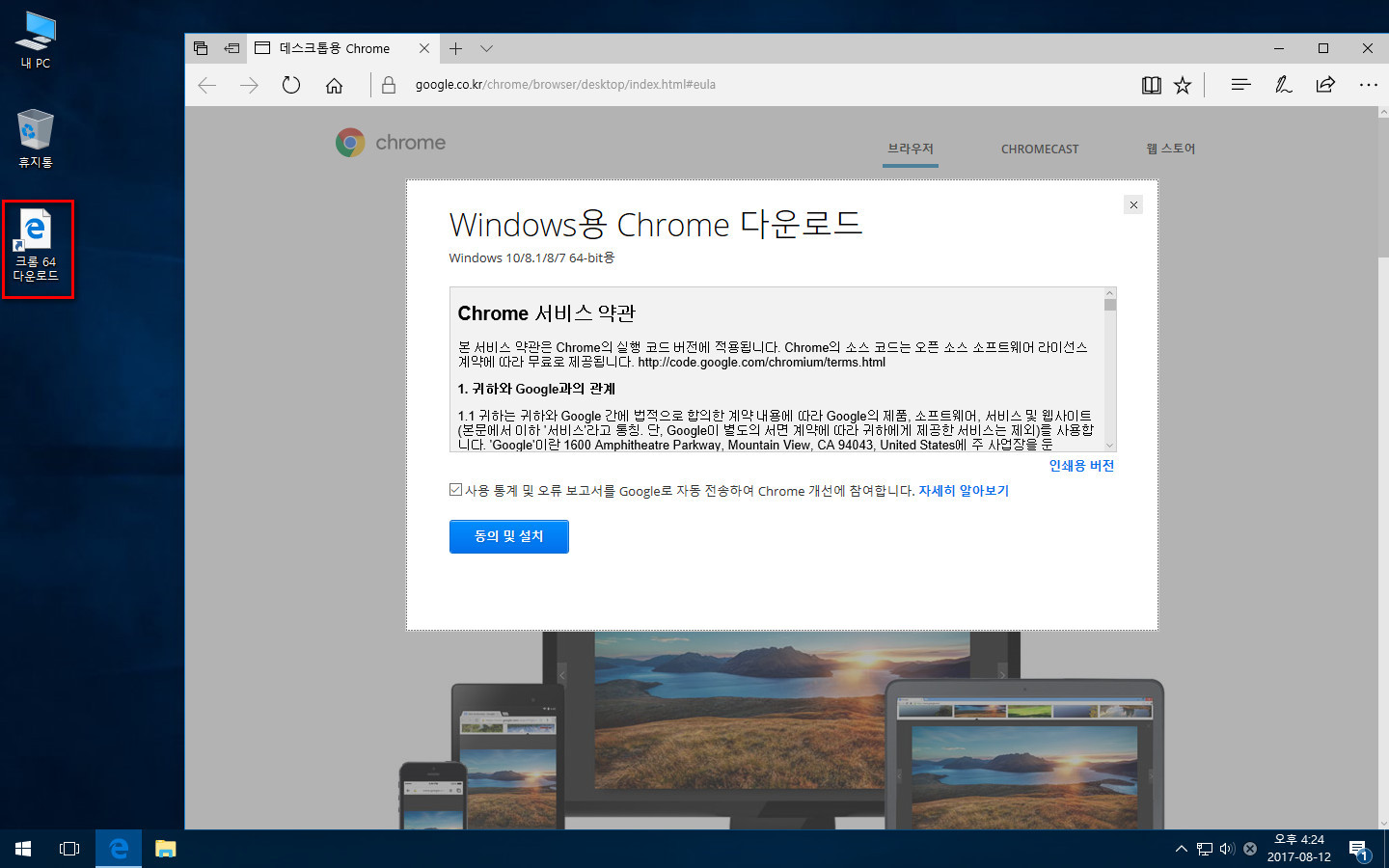Click the Windows용 Chrome 다운로드 title
This screenshot has height=868, width=1389.
(656, 225)
